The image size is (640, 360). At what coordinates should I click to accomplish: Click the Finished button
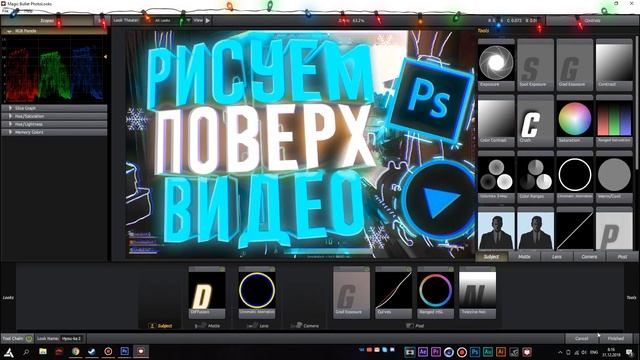tap(616, 339)
